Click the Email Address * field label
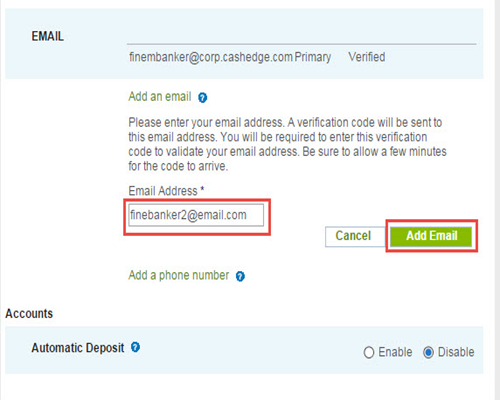The image size is (500, 400). (x=166, y=191)
